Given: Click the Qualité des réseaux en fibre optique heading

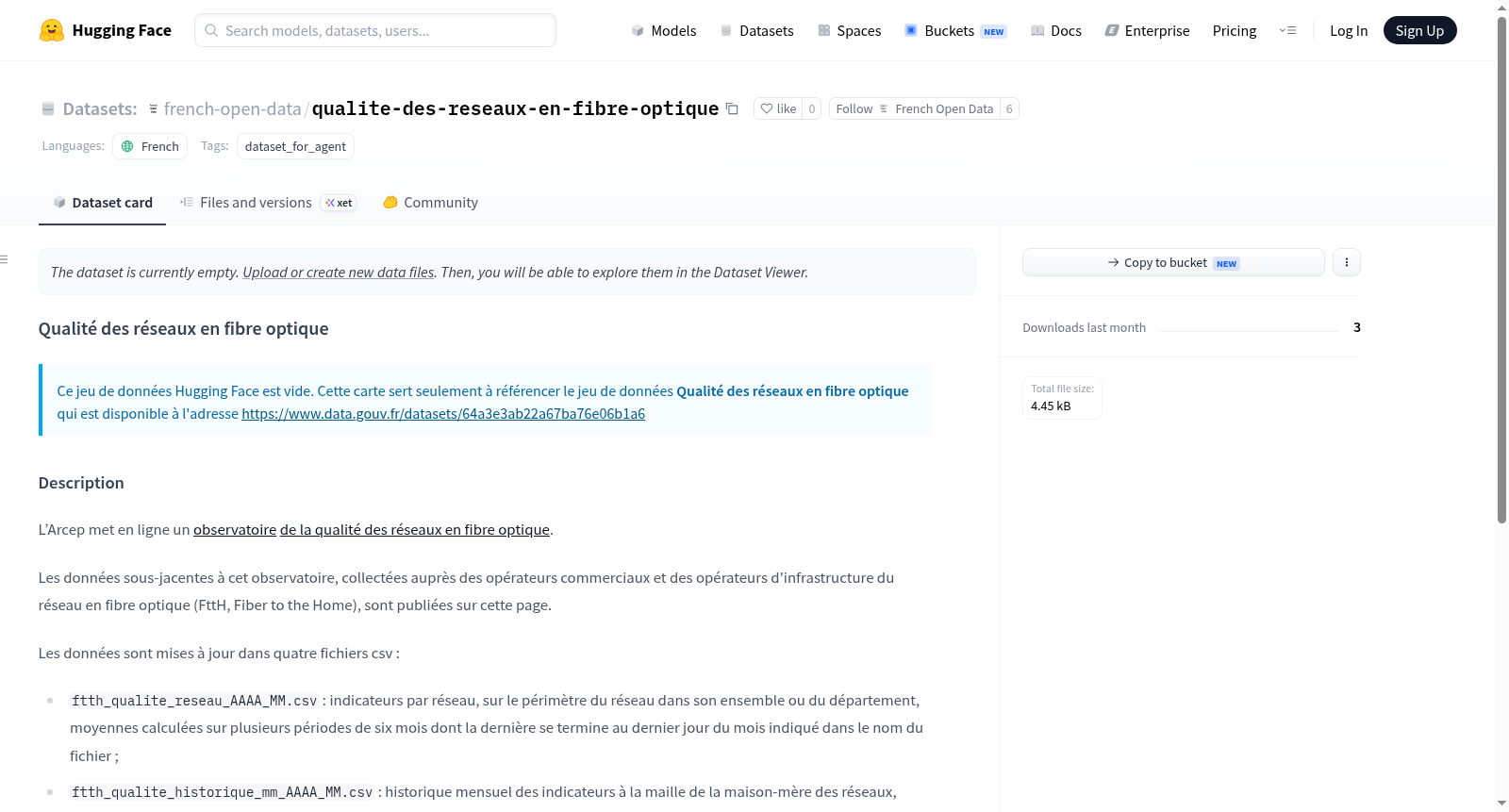Looking at the screenshot, I should (x=184, y=328).
